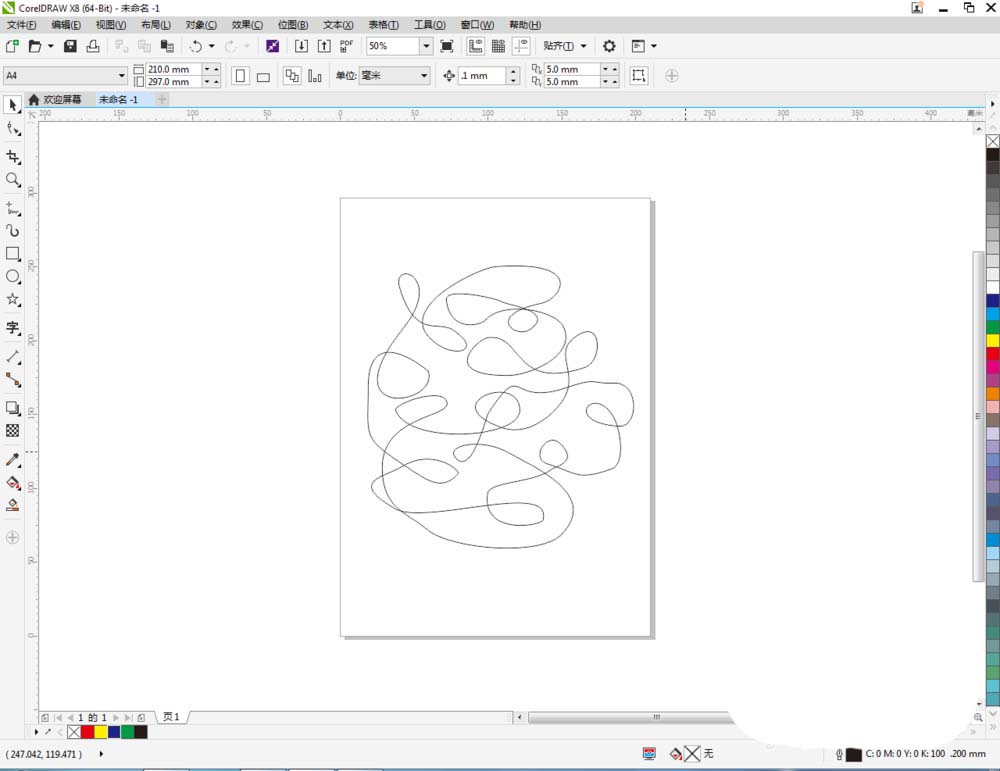Switch to the 未命名 -1 document tab

(118, 99)
